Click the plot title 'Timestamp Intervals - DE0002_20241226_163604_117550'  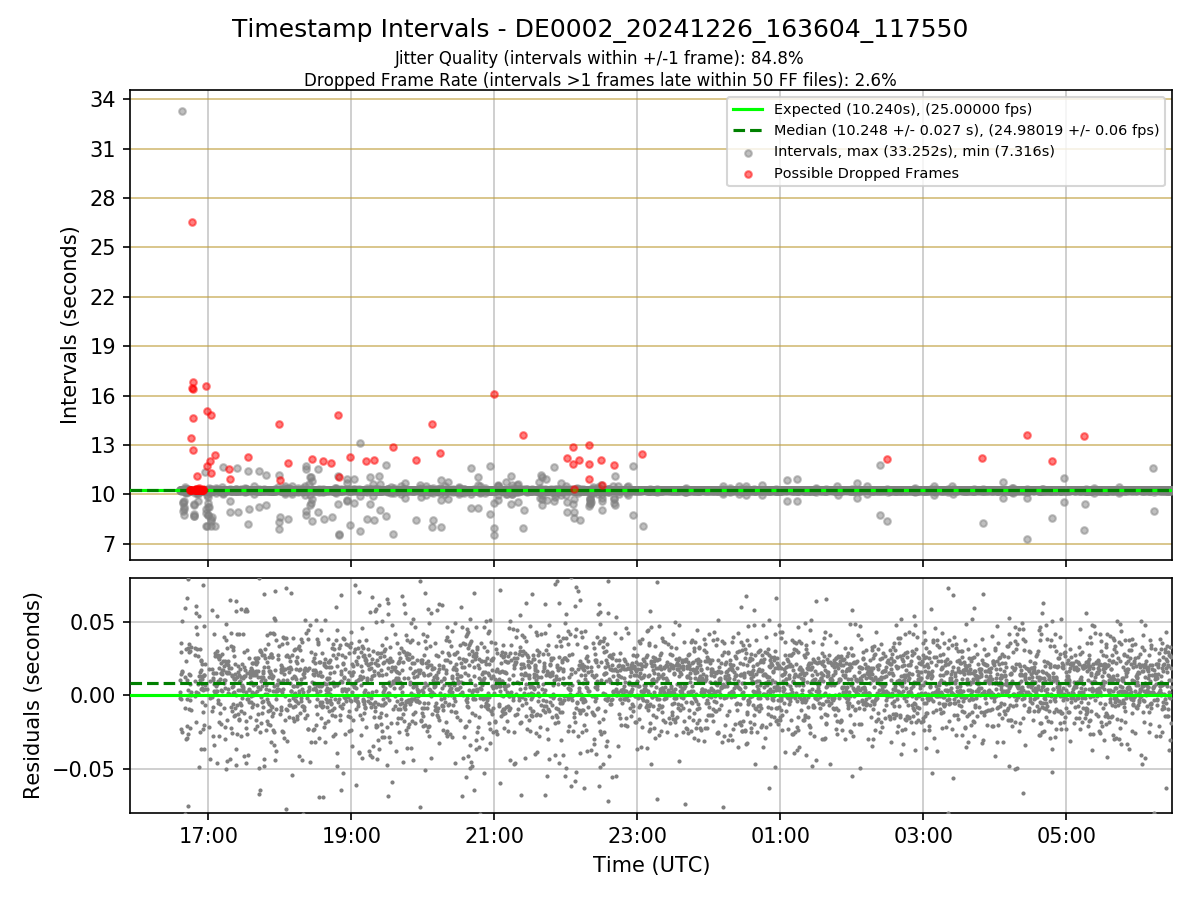[600, 29]
